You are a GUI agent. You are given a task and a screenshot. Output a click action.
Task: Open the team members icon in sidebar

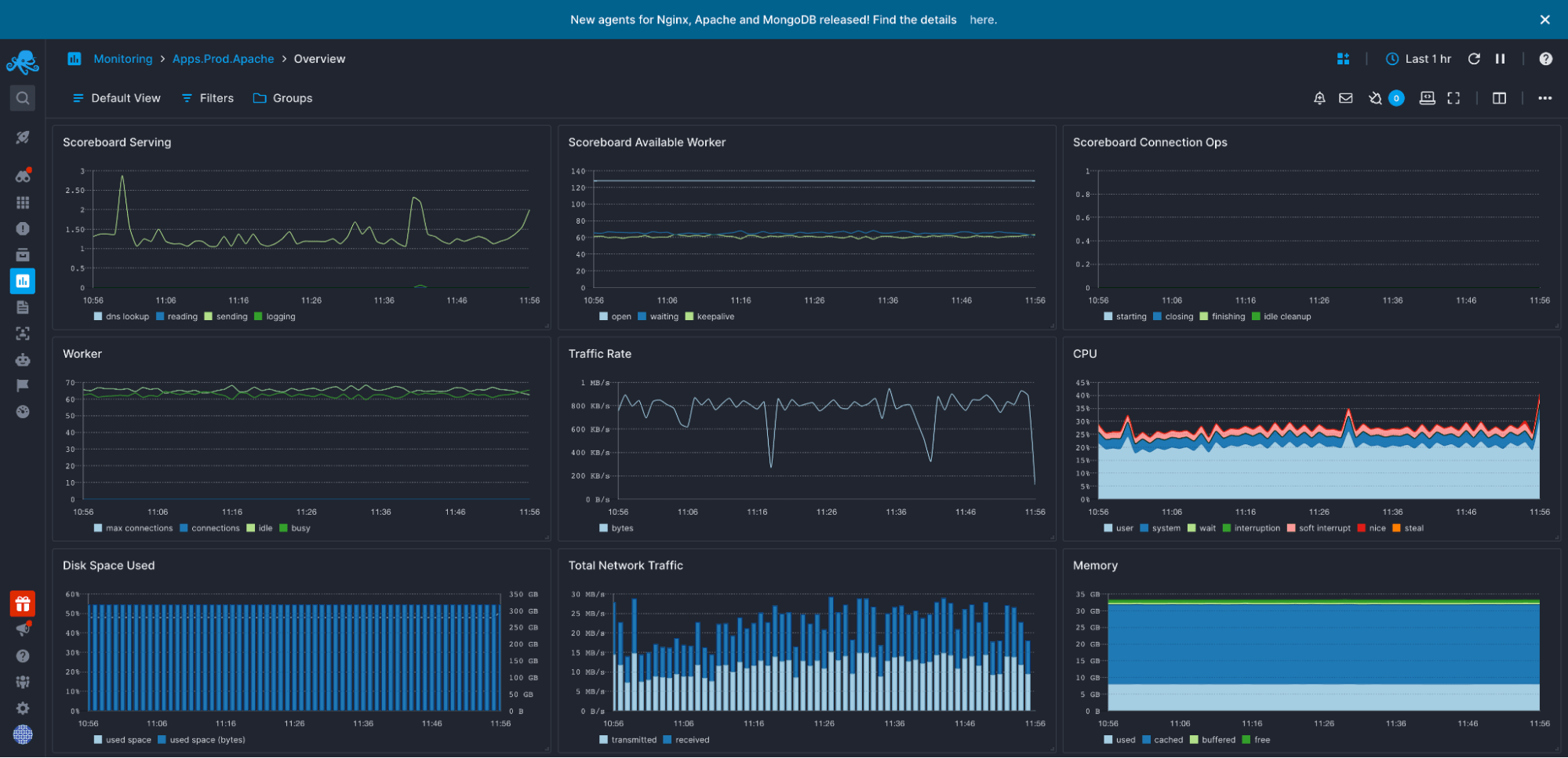(23, 682)
